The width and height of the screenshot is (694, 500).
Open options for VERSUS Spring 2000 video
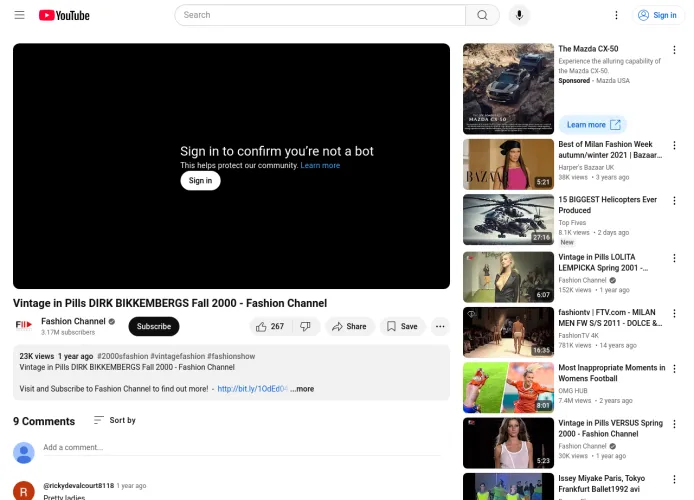pyautogui.click(x=674, y=424)
